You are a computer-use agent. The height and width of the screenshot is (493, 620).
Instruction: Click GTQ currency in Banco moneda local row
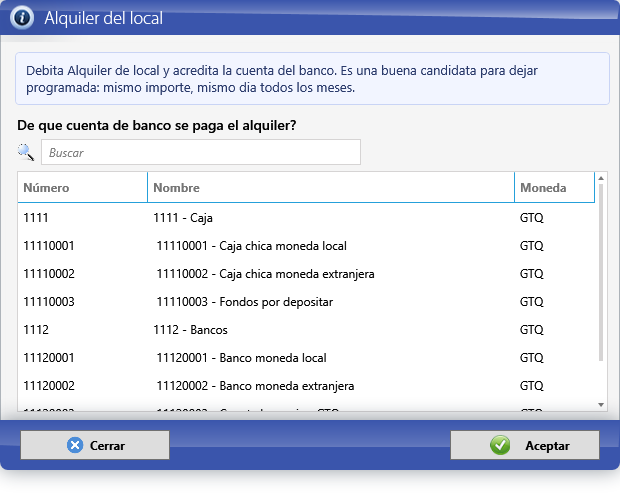point(532,358)
